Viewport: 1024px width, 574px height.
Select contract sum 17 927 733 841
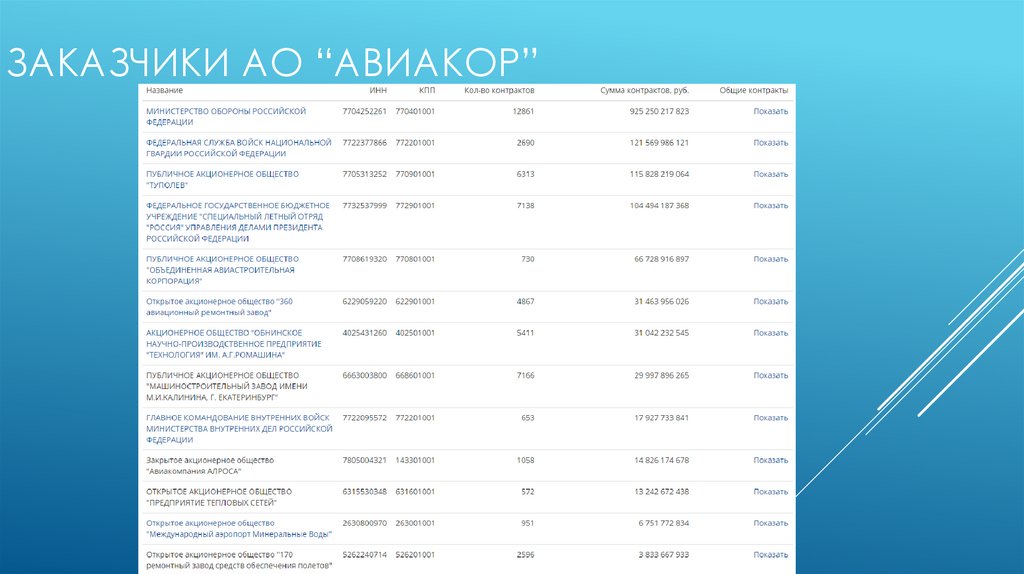[x=662, y=417]
